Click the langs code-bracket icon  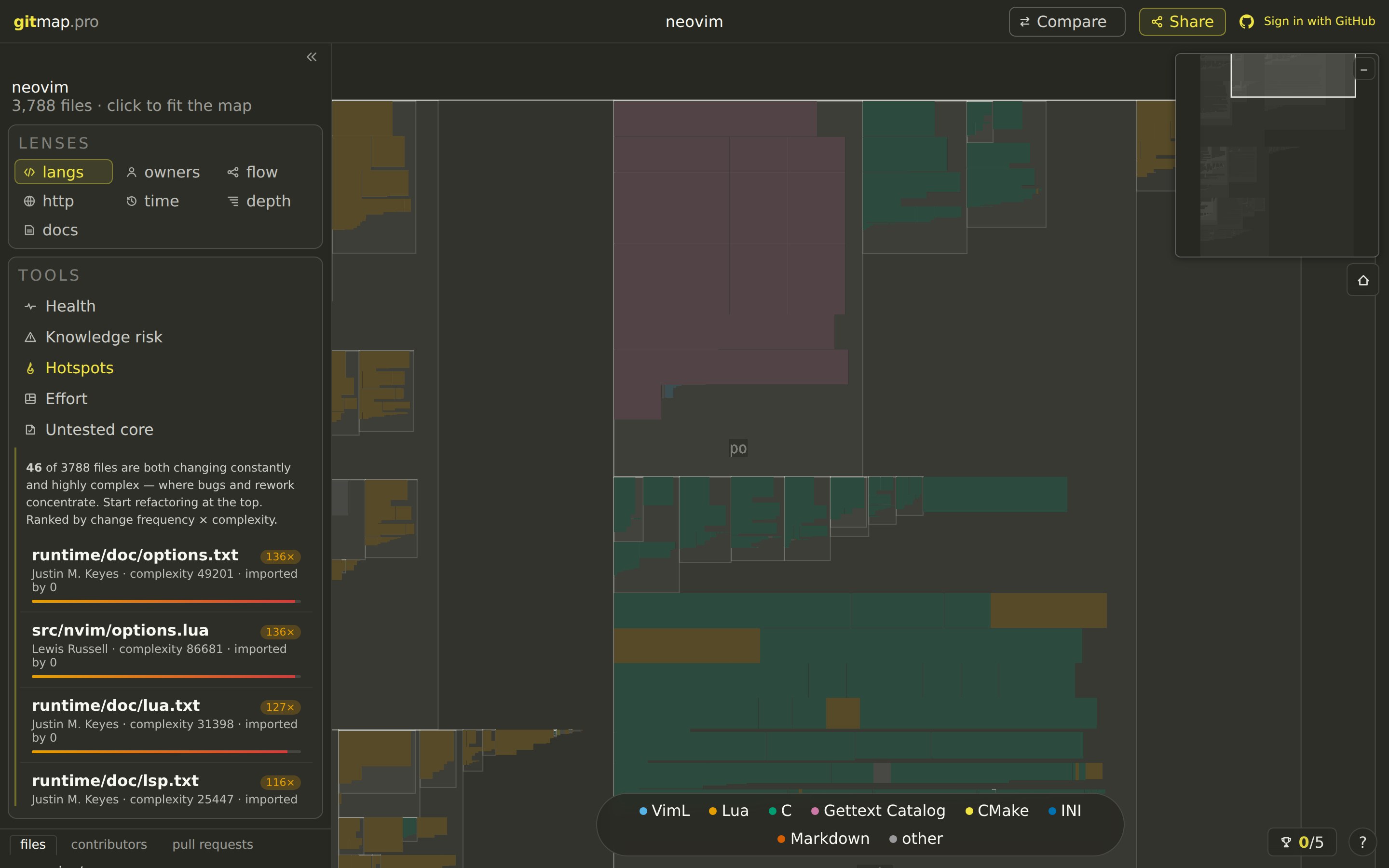click(x=29, y=172)
